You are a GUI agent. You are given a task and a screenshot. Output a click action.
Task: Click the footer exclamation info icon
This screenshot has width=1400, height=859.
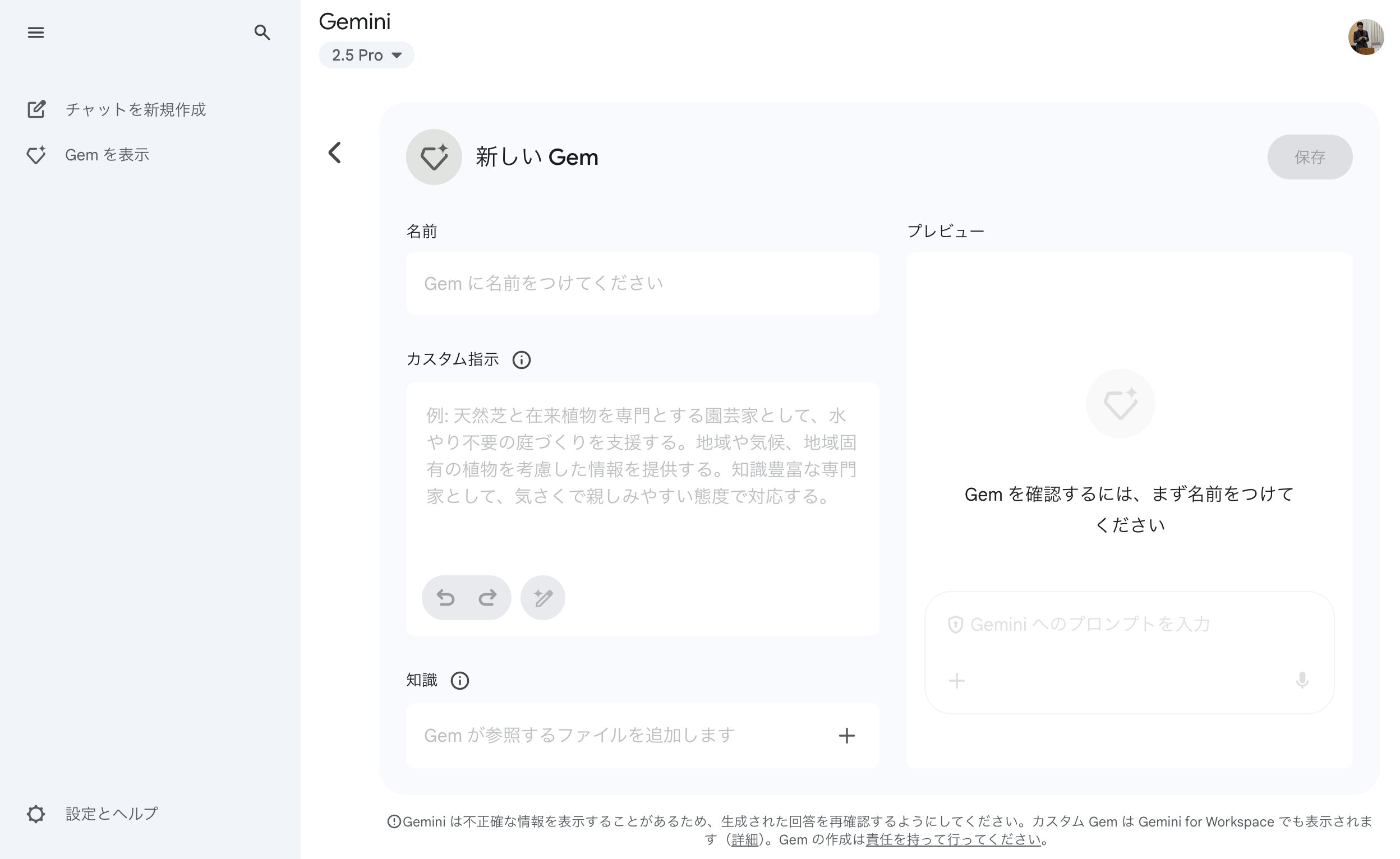tap(394, 821)
